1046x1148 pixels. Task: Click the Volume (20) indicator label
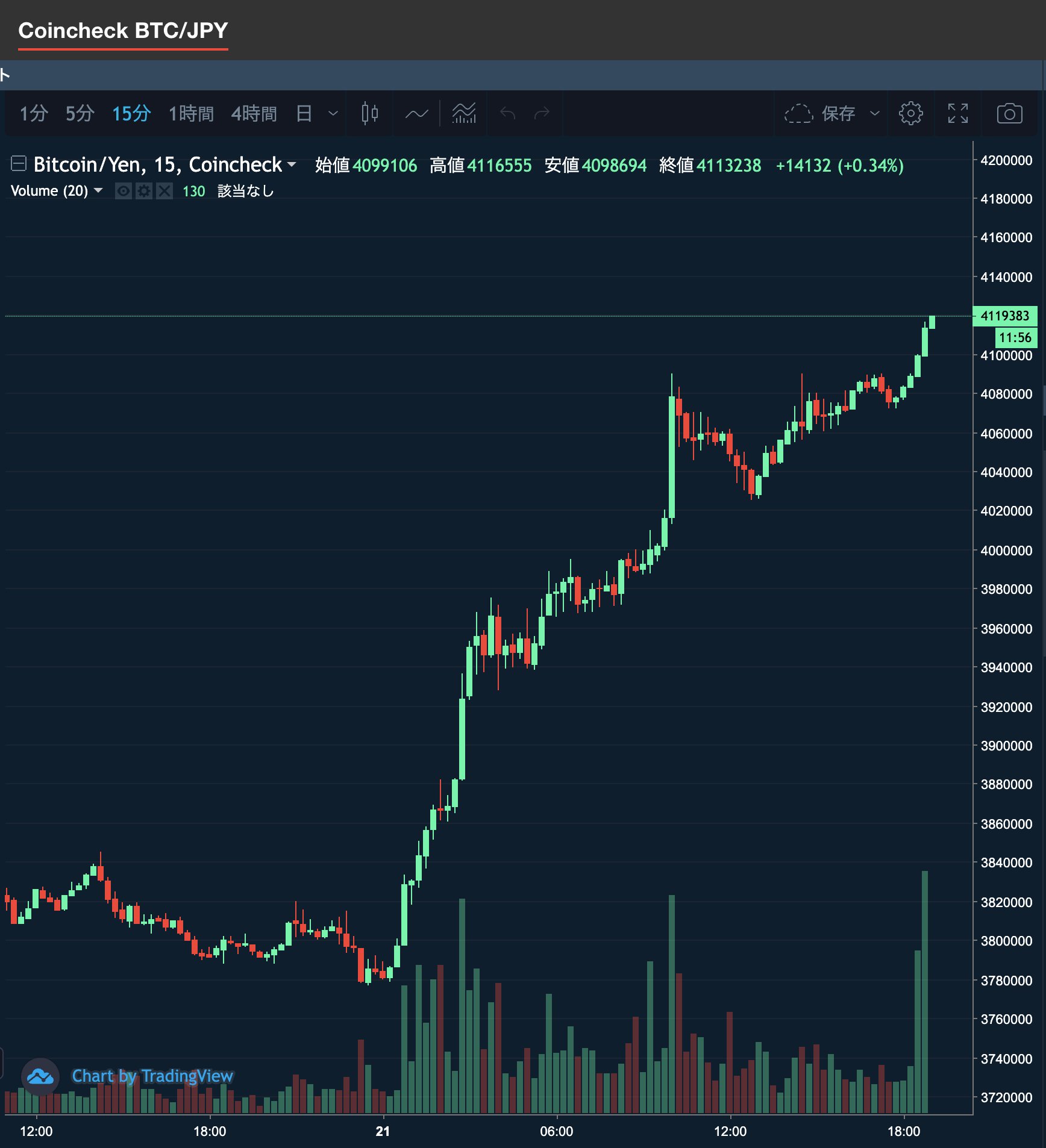tap(49, 191)
